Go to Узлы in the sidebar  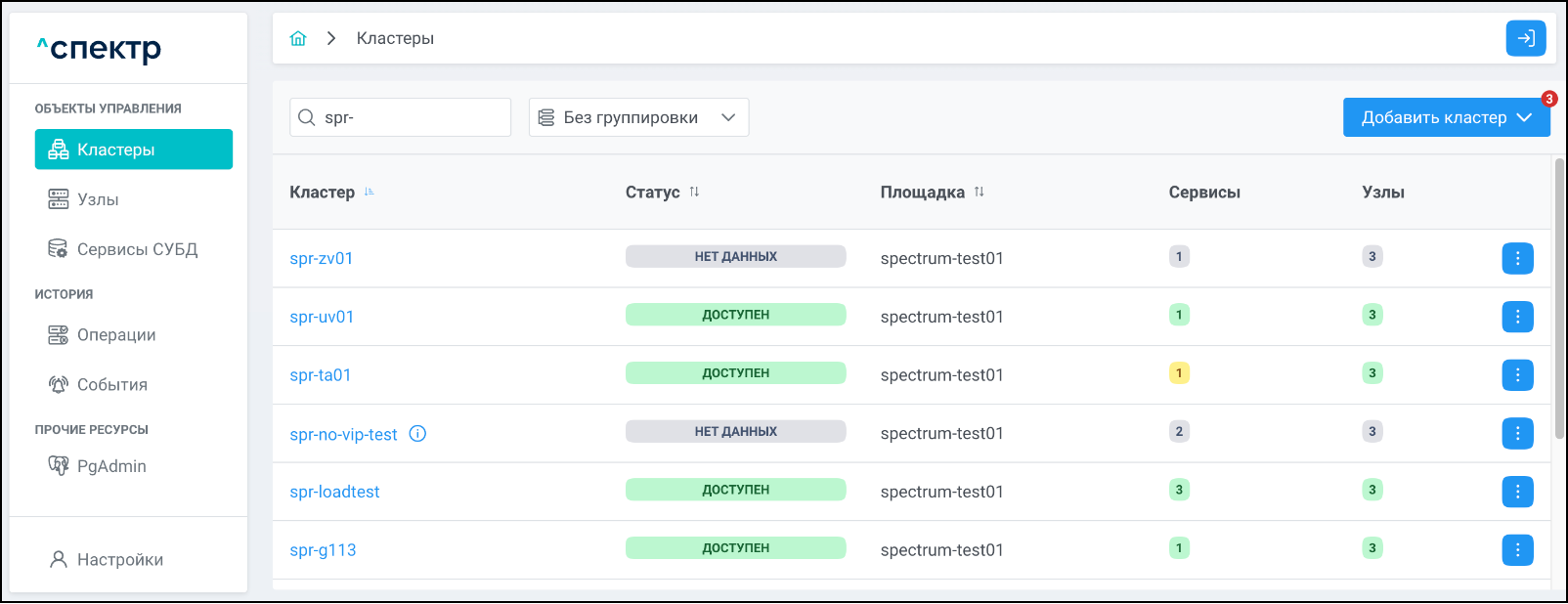tap(98, 199)
